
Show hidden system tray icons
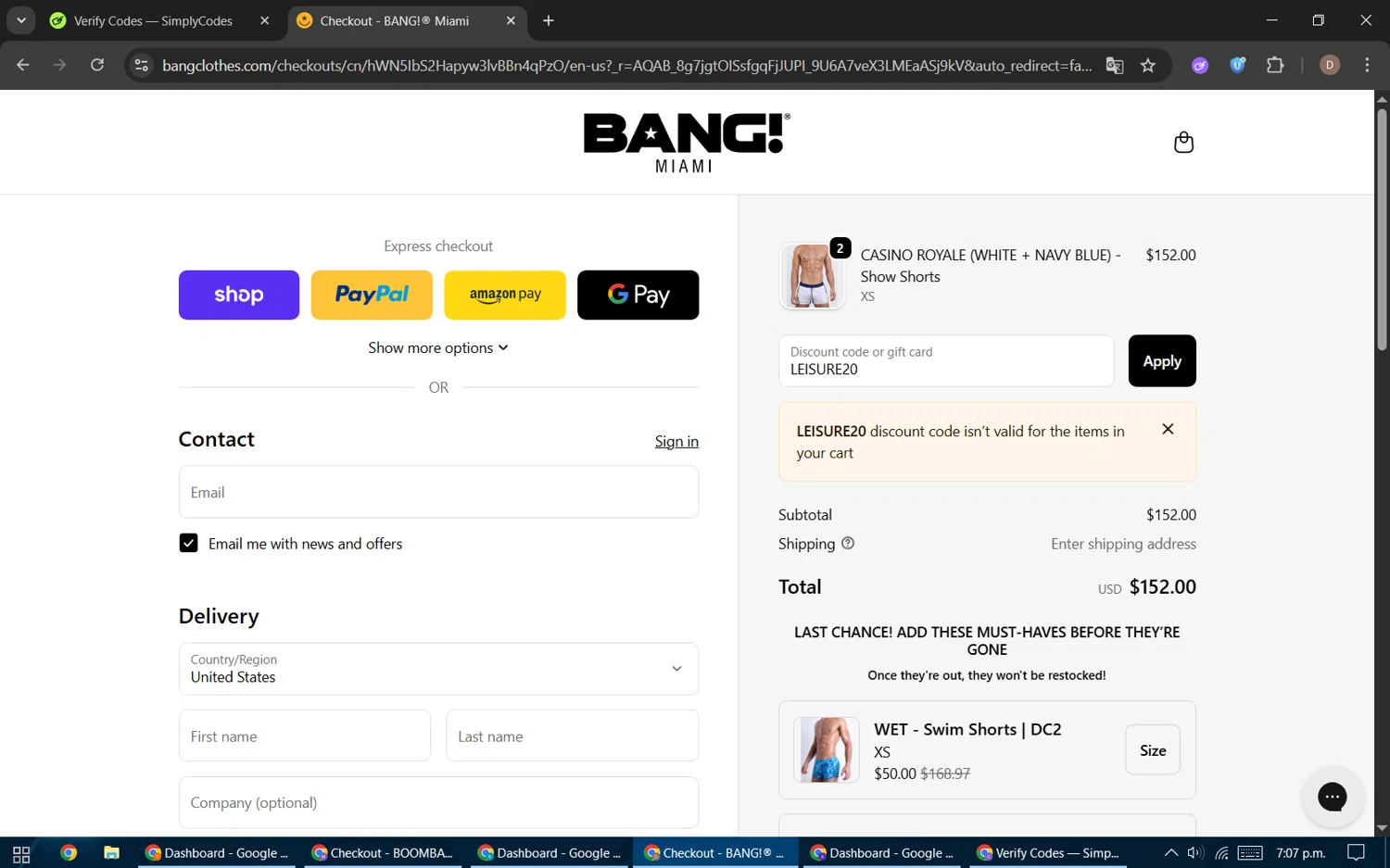click(x=1171, y=853)
